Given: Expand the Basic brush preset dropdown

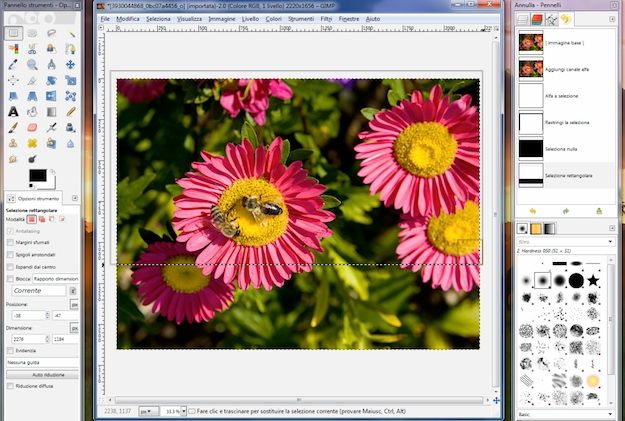Looking at the screenshot, I should click(x=565, y=412).
